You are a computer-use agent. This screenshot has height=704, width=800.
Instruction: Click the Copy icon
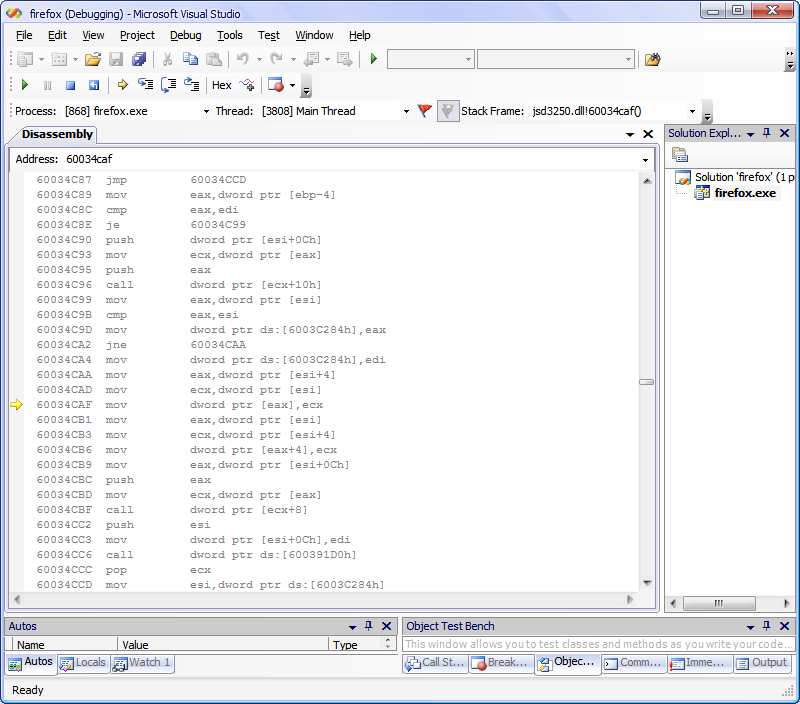click(190, 60)
